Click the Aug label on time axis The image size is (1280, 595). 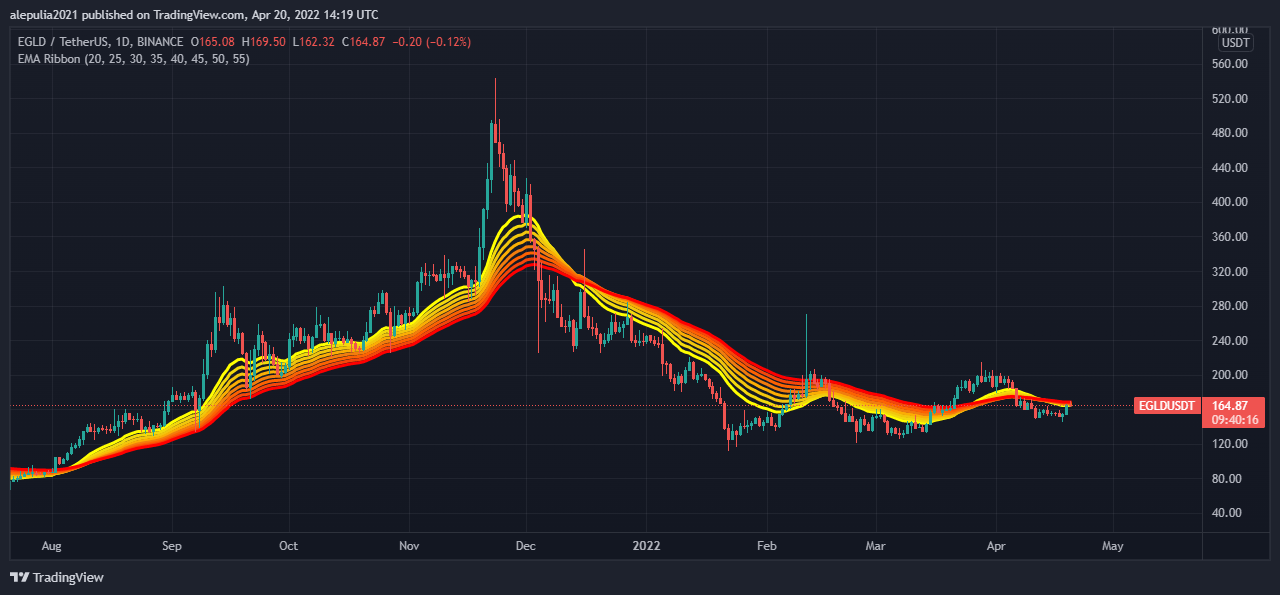pyautogui.click(x=52, y=547)
